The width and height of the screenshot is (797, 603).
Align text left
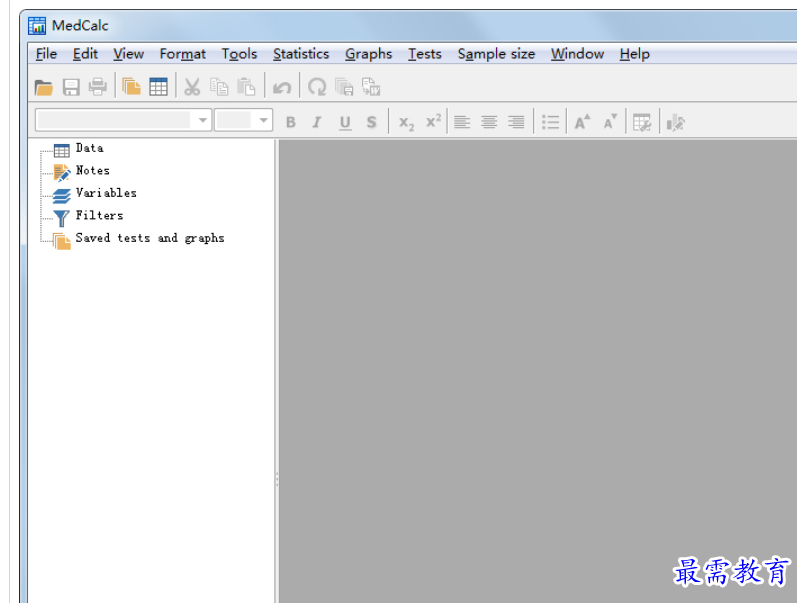tap(462, 123)
